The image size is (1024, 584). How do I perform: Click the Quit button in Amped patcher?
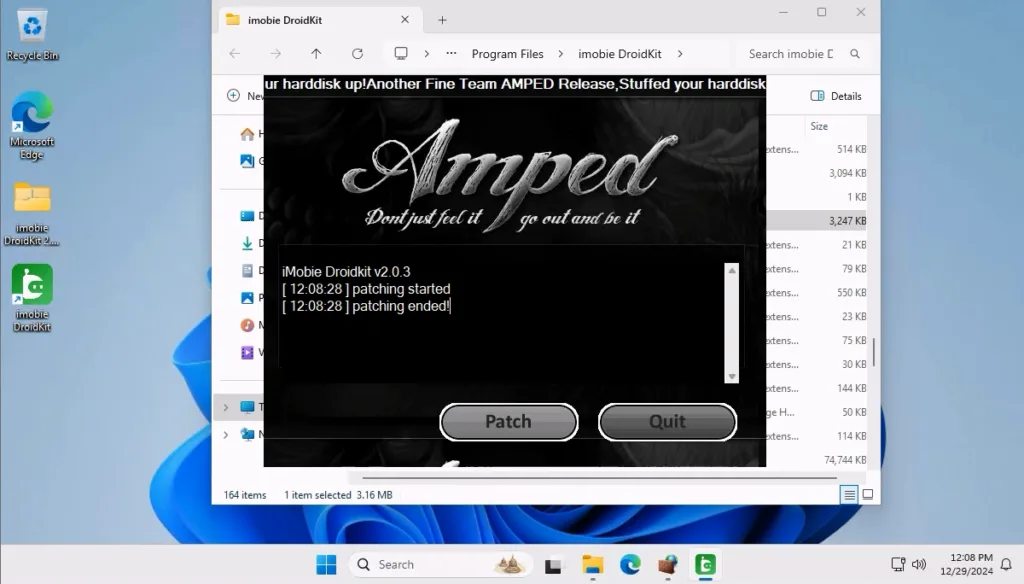pos(667,421)
